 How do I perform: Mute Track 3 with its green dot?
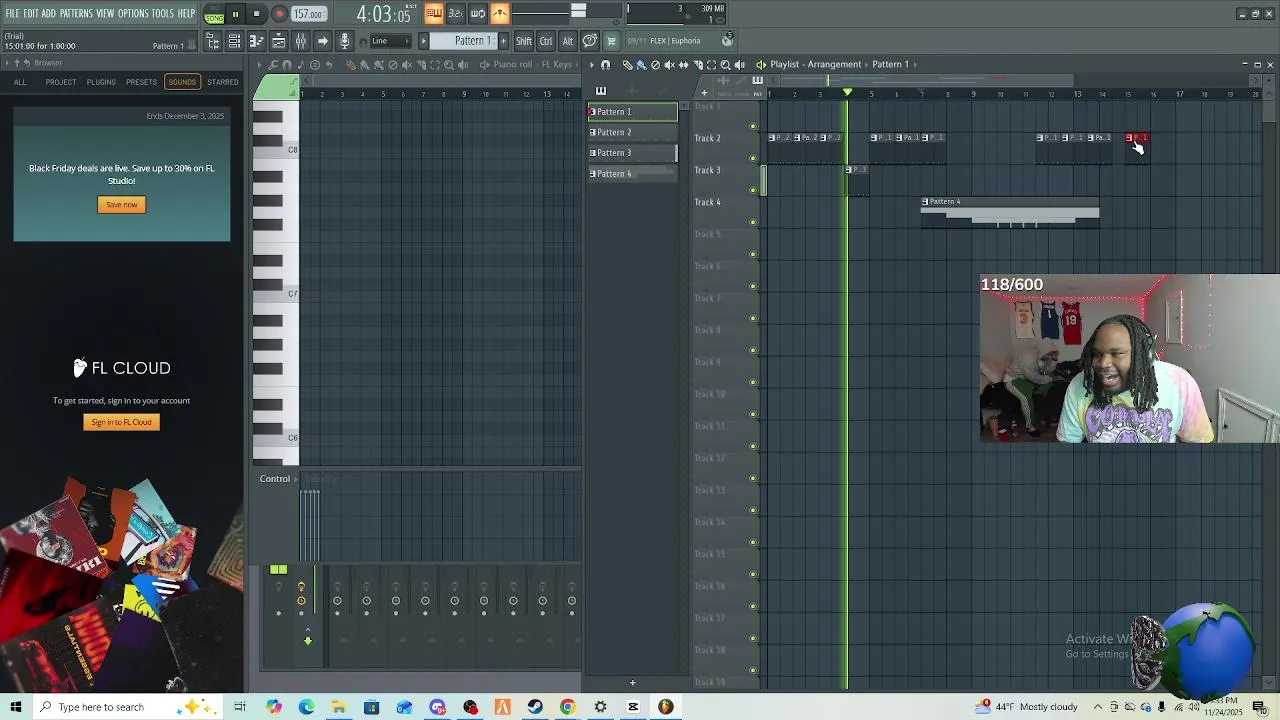[x=753, y=190]
